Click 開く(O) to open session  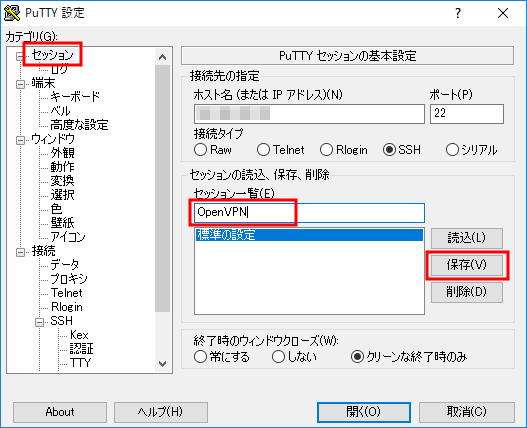(364, 412)
